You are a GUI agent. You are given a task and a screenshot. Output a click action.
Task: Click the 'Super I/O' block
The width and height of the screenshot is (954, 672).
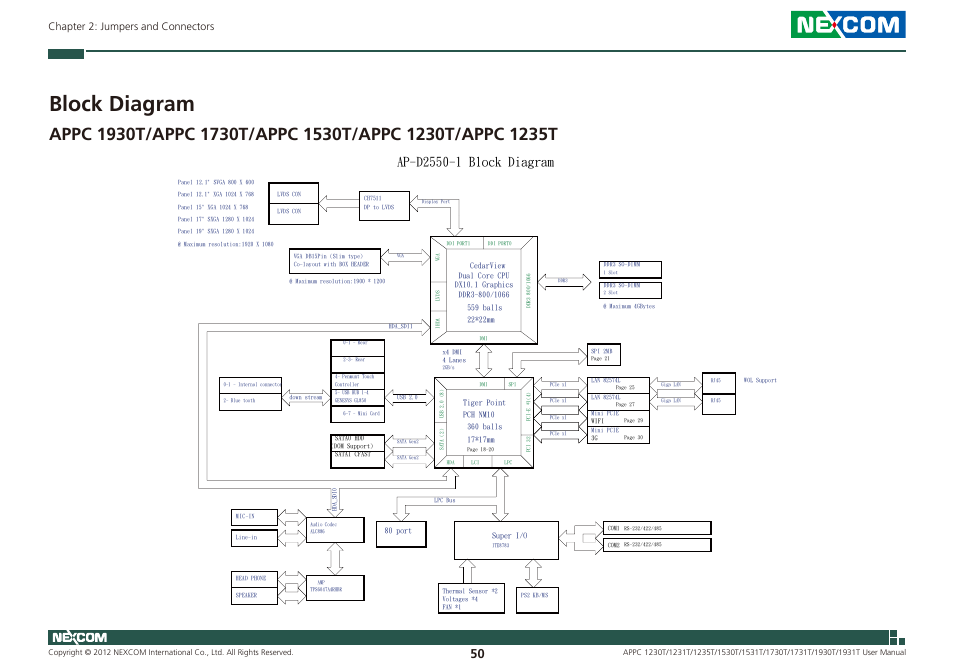tap(506, 540)
